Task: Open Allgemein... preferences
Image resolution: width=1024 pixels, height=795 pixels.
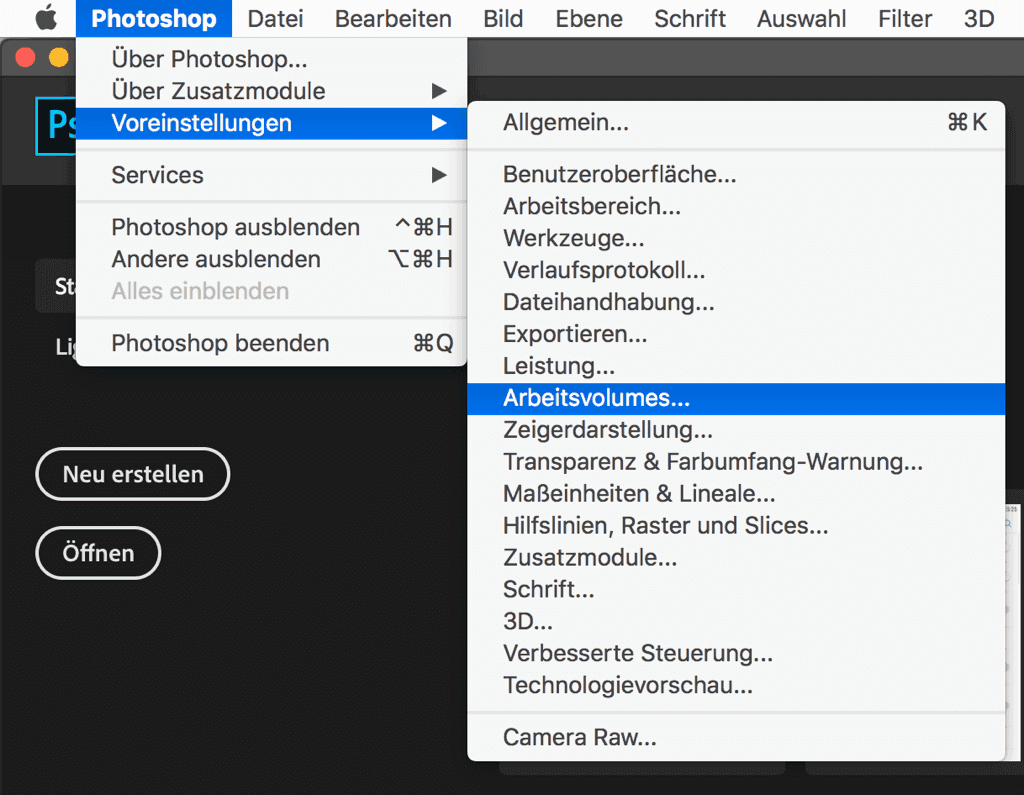Action: pyautogui.click(x=736, y=122)
